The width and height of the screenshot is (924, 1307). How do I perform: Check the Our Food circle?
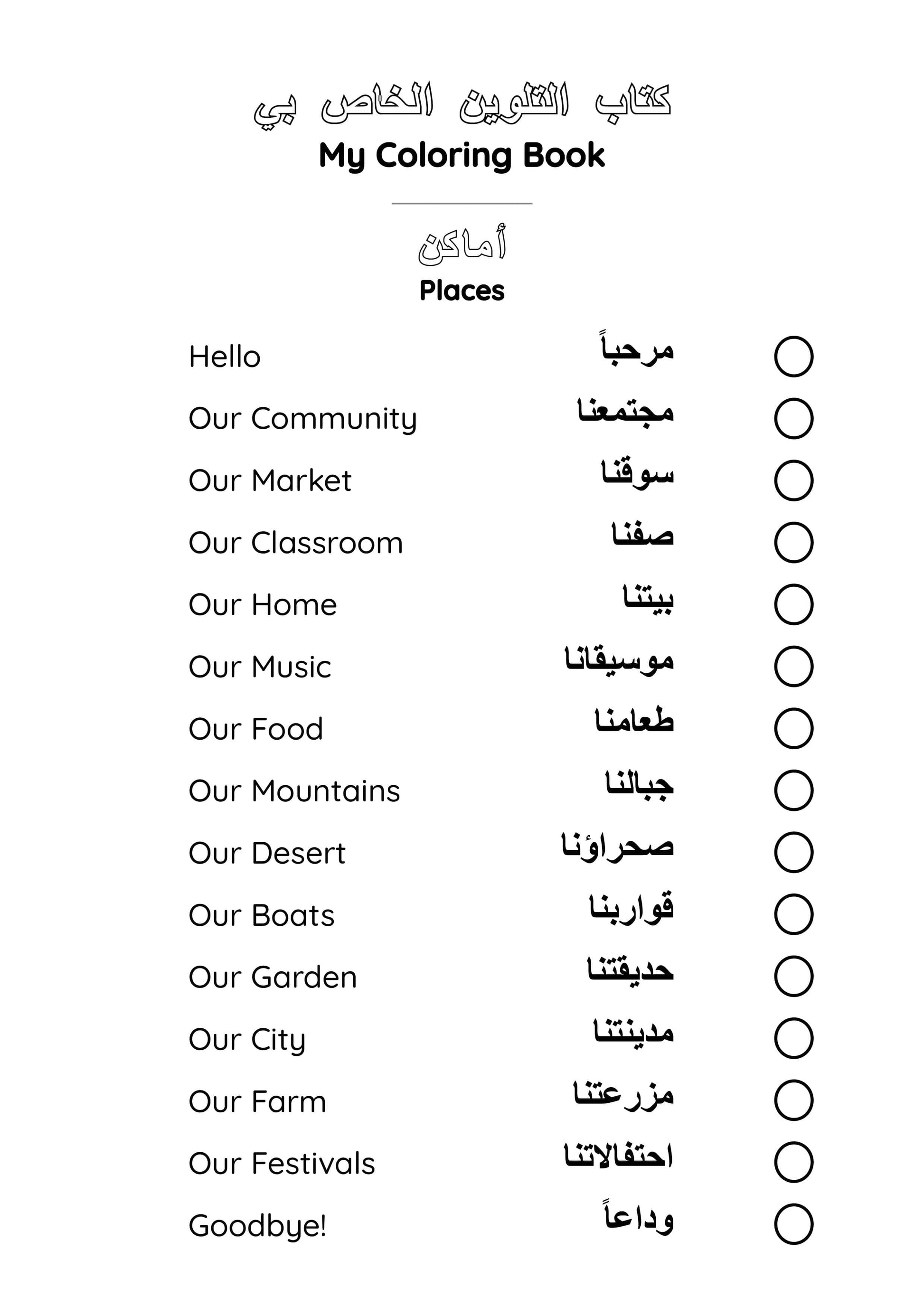793,728
